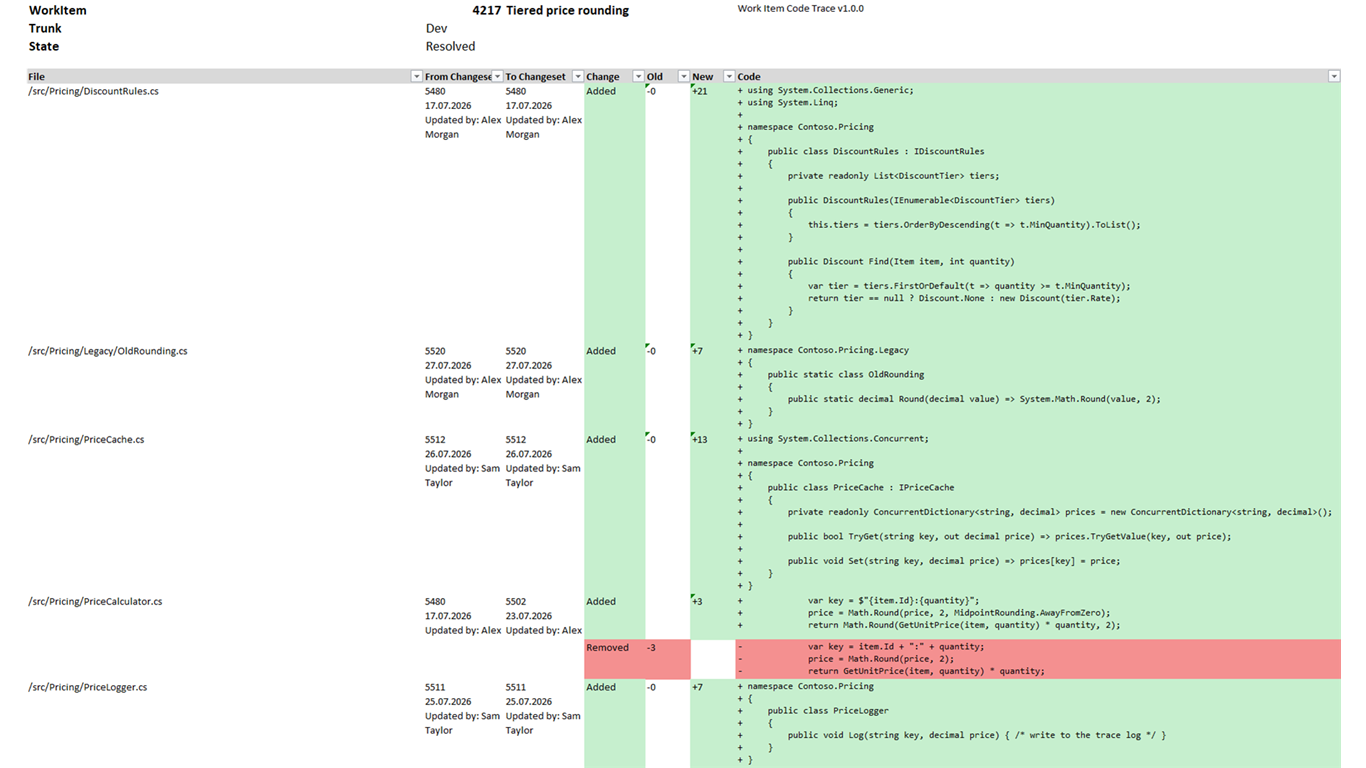Click the 'public class DiscountRules : IDiscountRules' code line
This screenshot has width=1366, height=768.
click(875, 151)
